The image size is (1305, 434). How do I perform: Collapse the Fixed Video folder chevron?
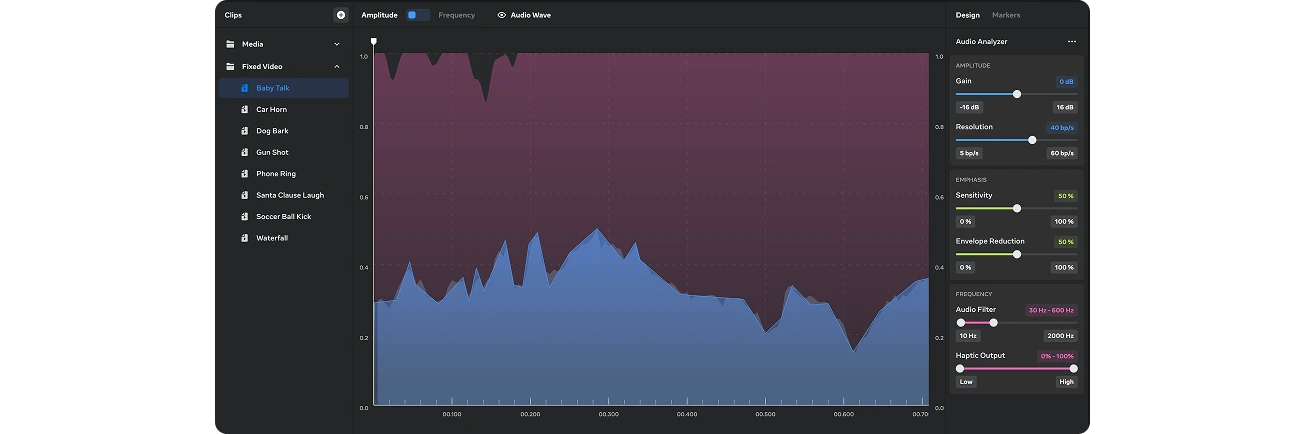(337, 66)
